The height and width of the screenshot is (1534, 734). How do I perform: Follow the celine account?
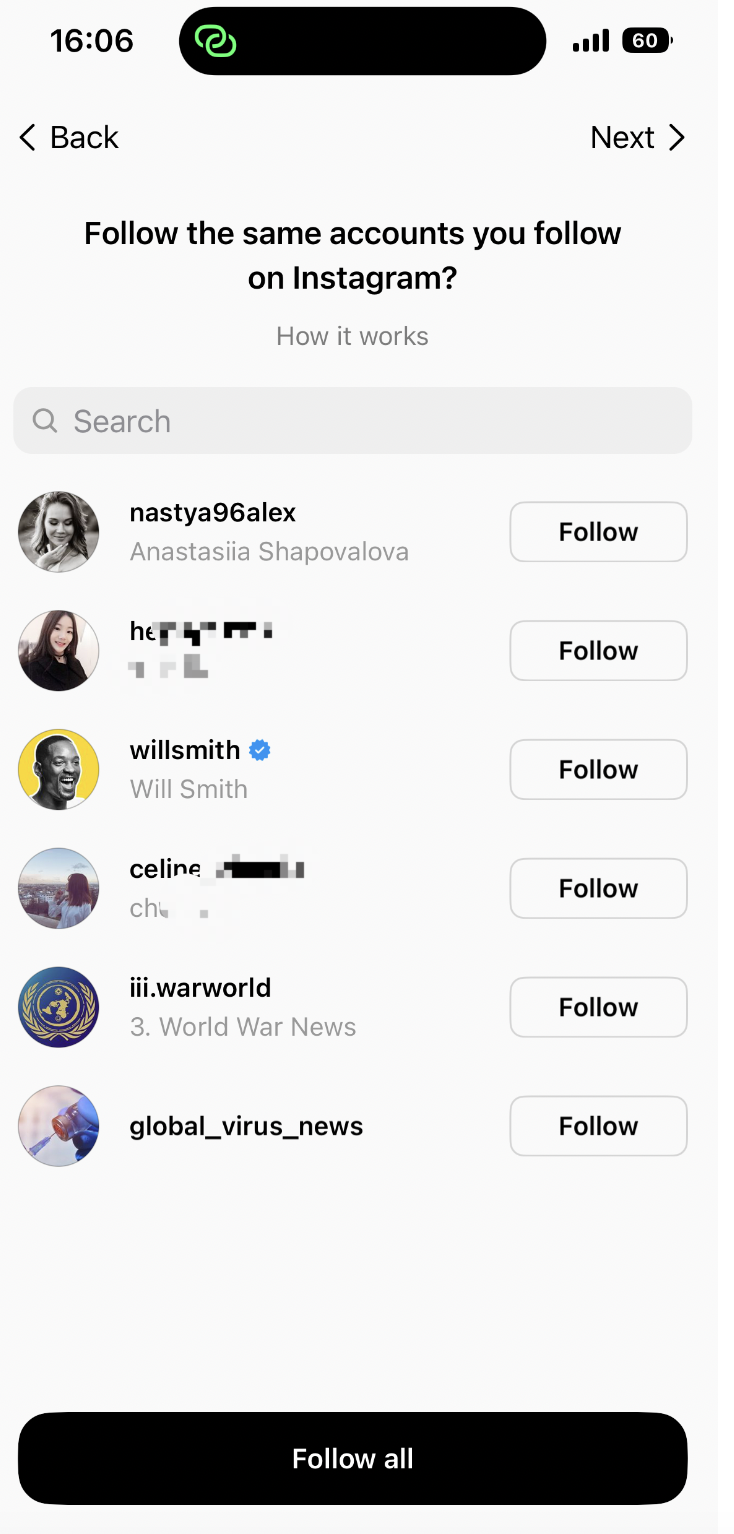coord(598,888)
